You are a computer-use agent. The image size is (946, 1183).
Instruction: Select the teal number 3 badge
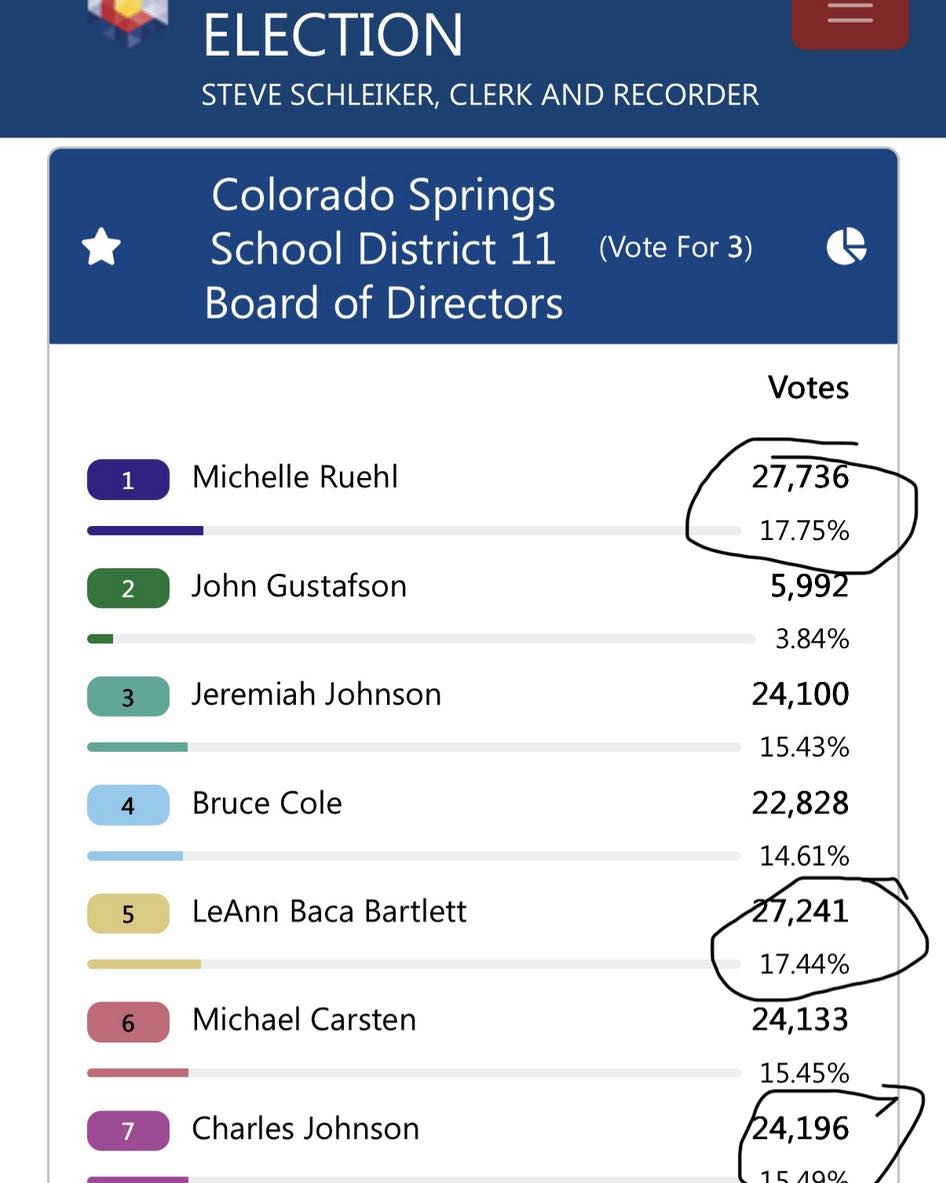(128, 697)
